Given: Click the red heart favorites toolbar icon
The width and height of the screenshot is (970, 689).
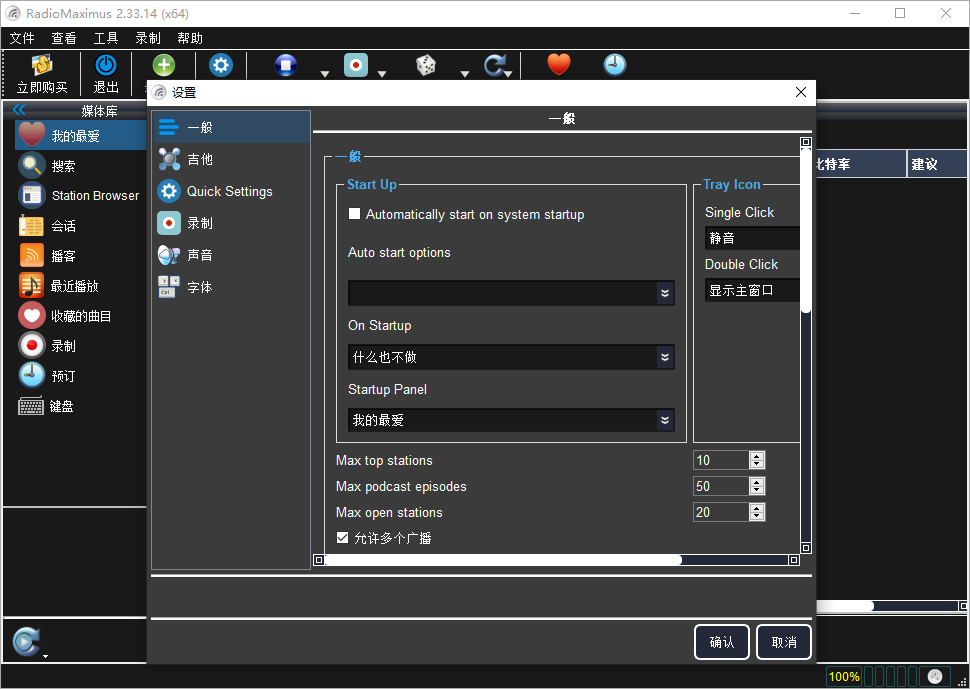Looking at the screenshot, I should click(x=559, y=65).
